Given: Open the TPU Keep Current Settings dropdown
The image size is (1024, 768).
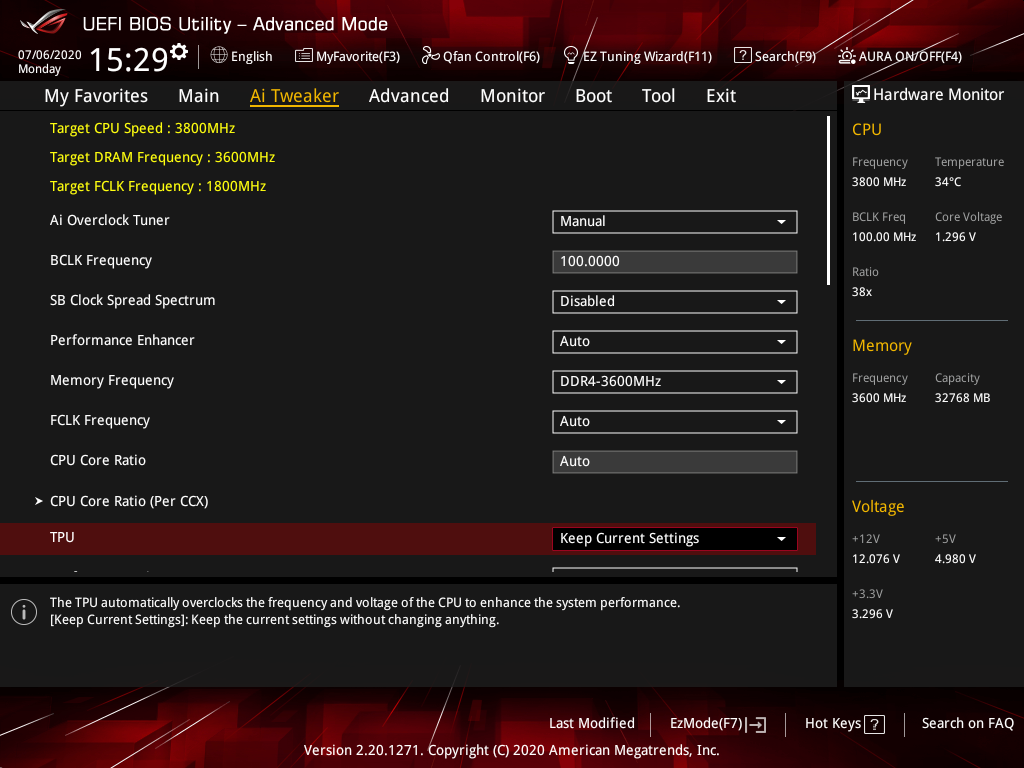Looking at the screenshot, I should (x=675, y=539).
